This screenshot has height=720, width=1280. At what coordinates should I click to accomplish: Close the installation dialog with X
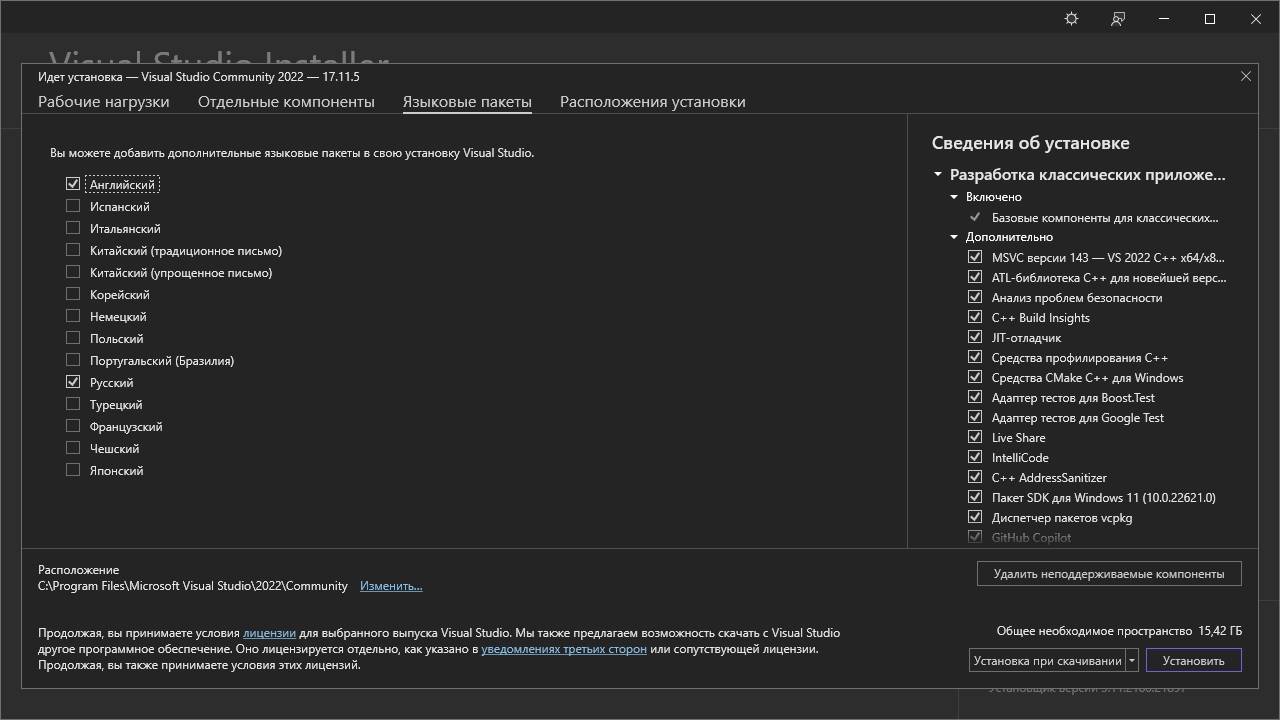pyautogui.click(x=1245, y=76)
